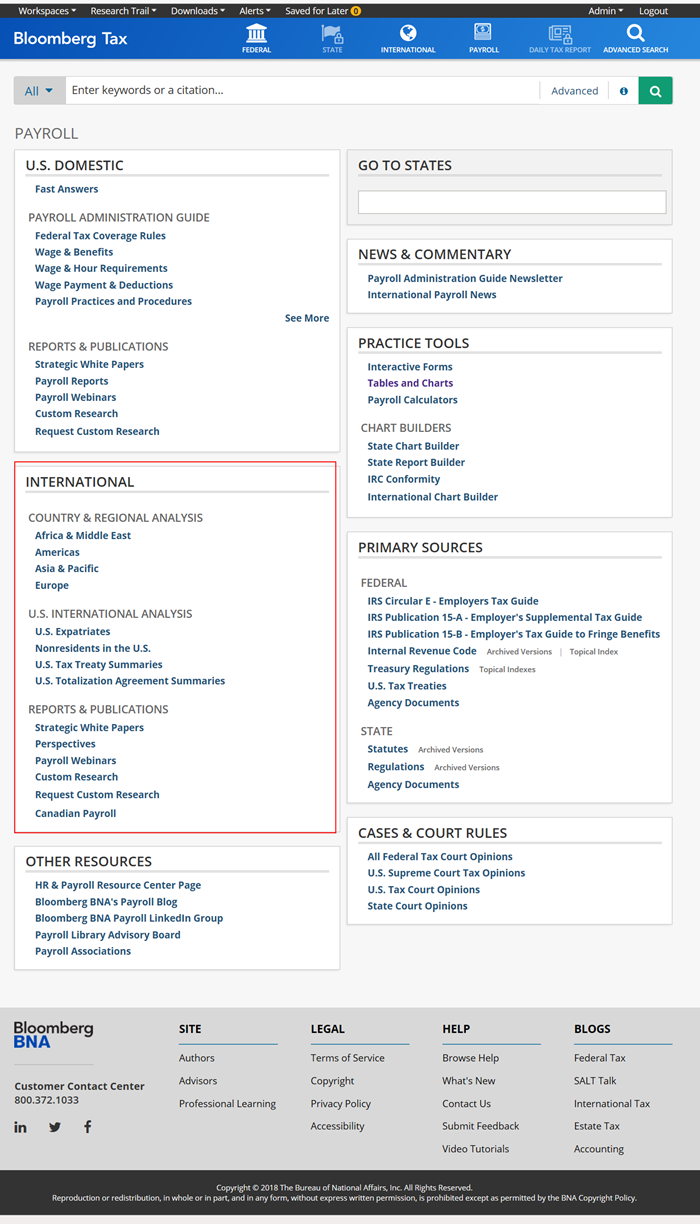Open the Research Trail dropdown
Image resolution: width=700 pixels, height=1224 pixels.
(123, 11)
